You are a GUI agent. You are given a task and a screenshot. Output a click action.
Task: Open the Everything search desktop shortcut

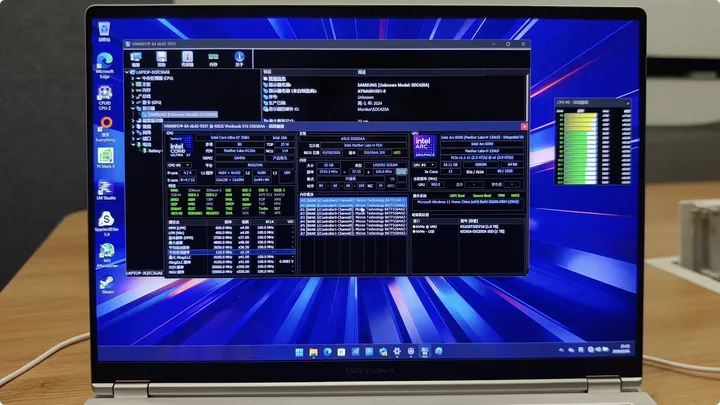[106, 129]
